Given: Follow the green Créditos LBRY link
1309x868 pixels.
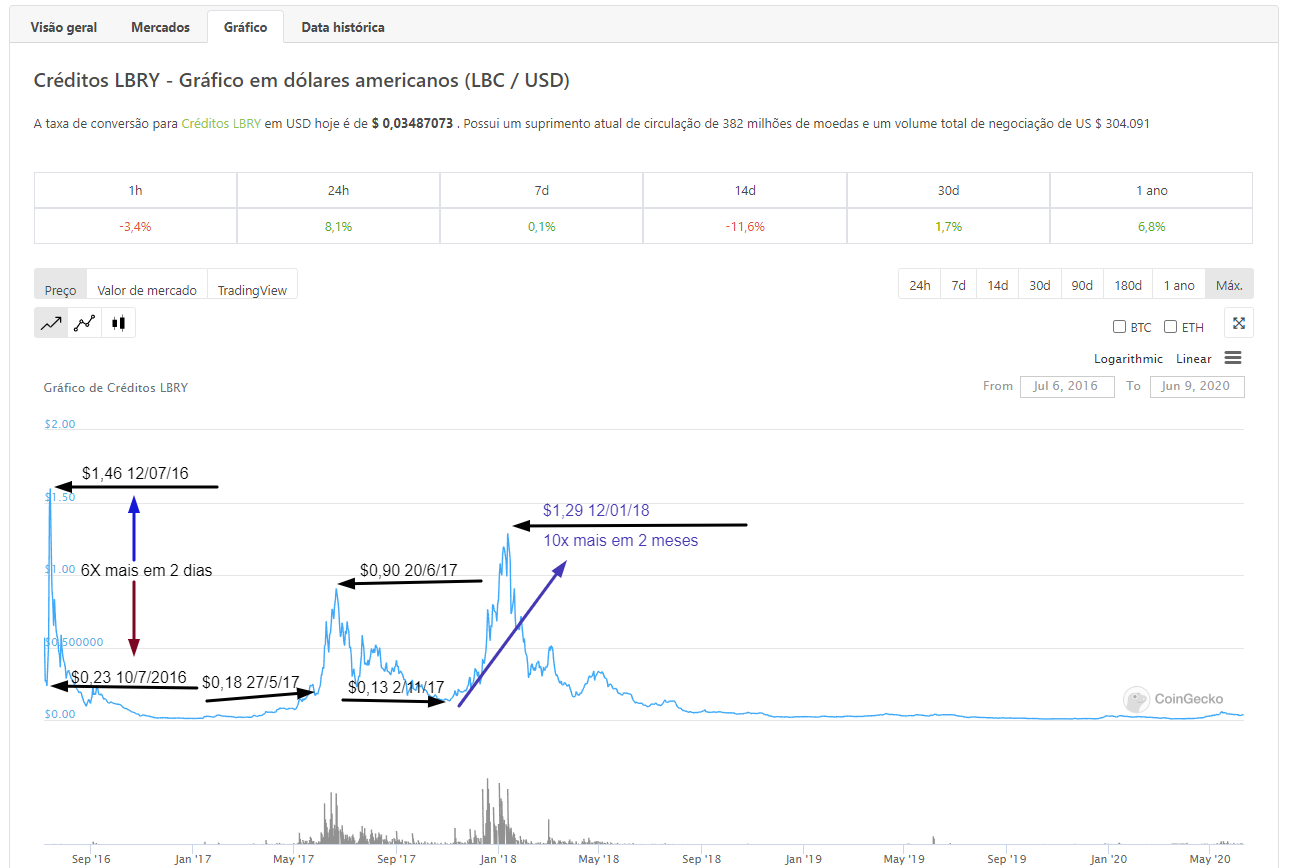Looking at the screenshot, I should (x=221, y=124).
